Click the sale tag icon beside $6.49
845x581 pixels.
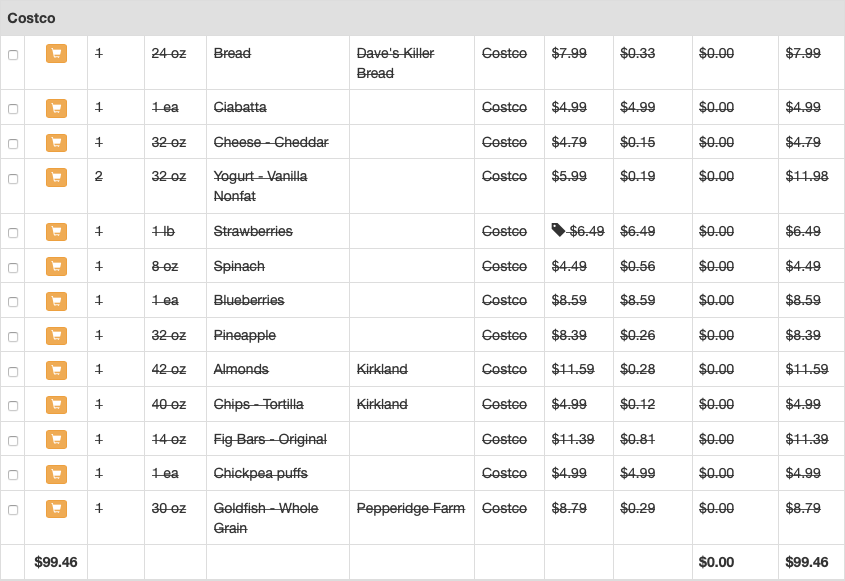click(558, 230)
